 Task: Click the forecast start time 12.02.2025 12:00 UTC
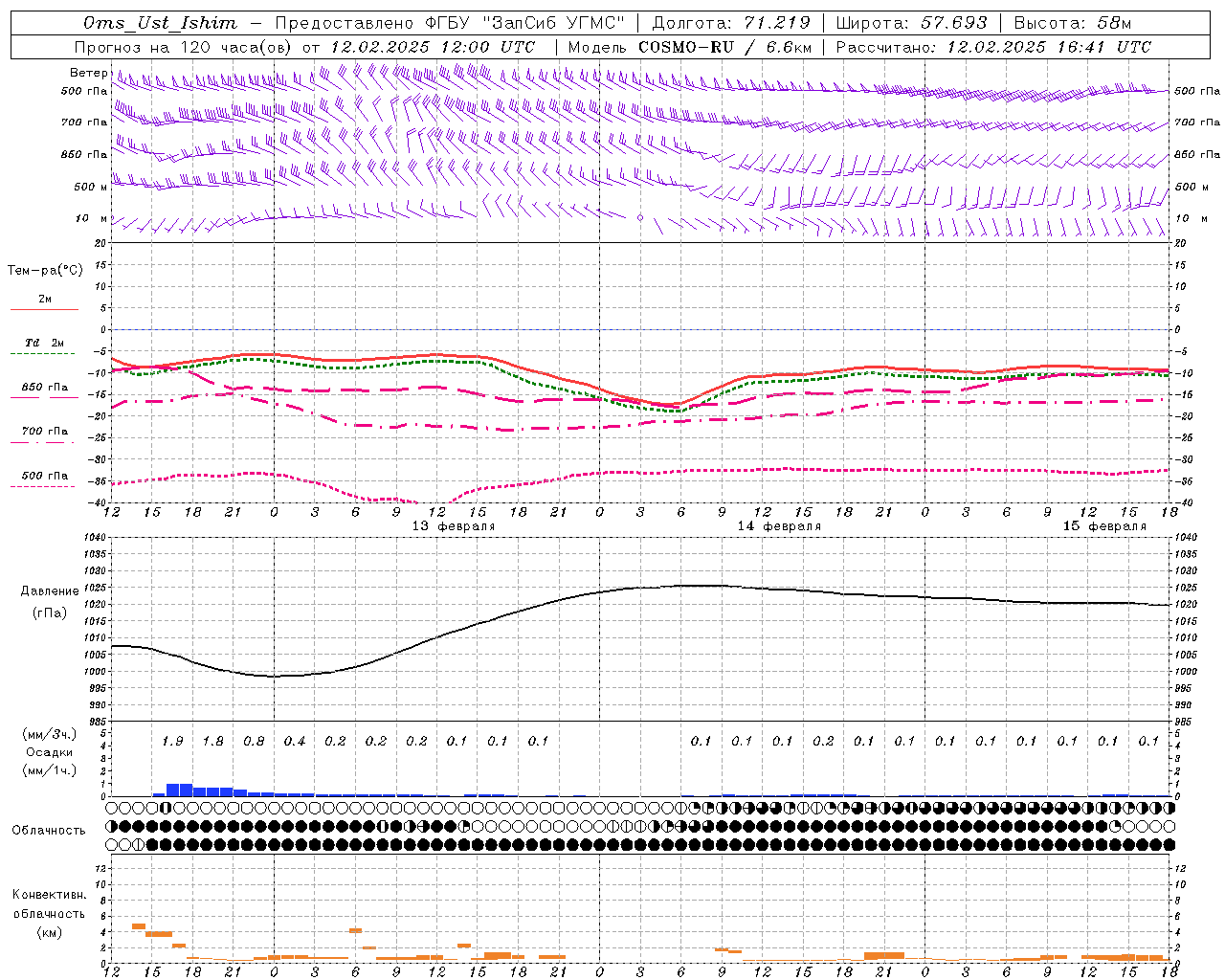(433, 47)
